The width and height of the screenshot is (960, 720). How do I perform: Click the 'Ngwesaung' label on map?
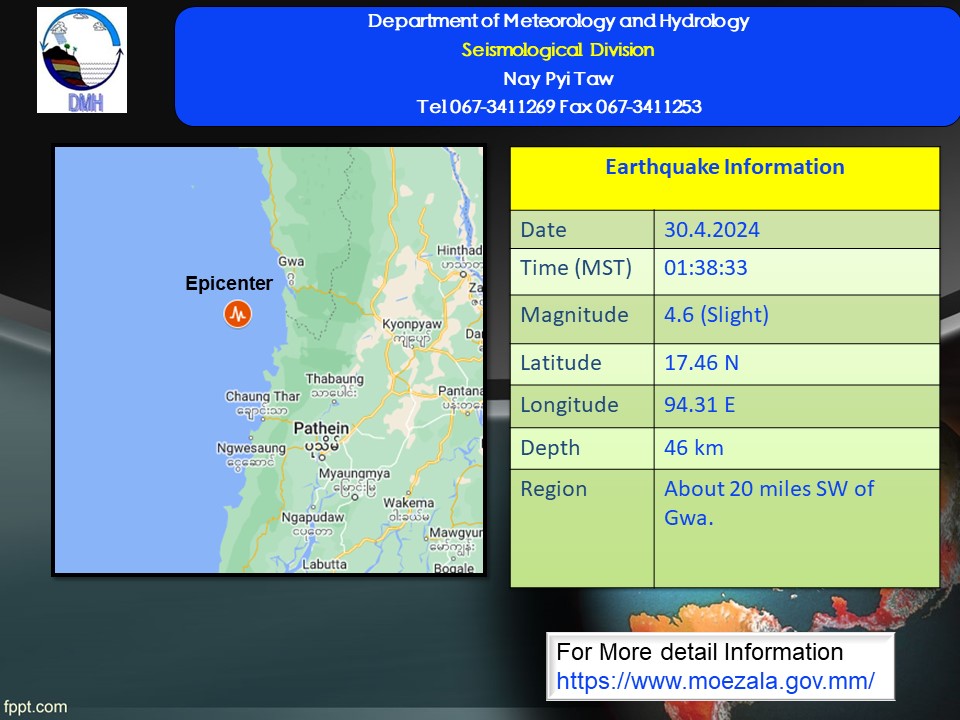pyautogui.click(x=251, y=448)
